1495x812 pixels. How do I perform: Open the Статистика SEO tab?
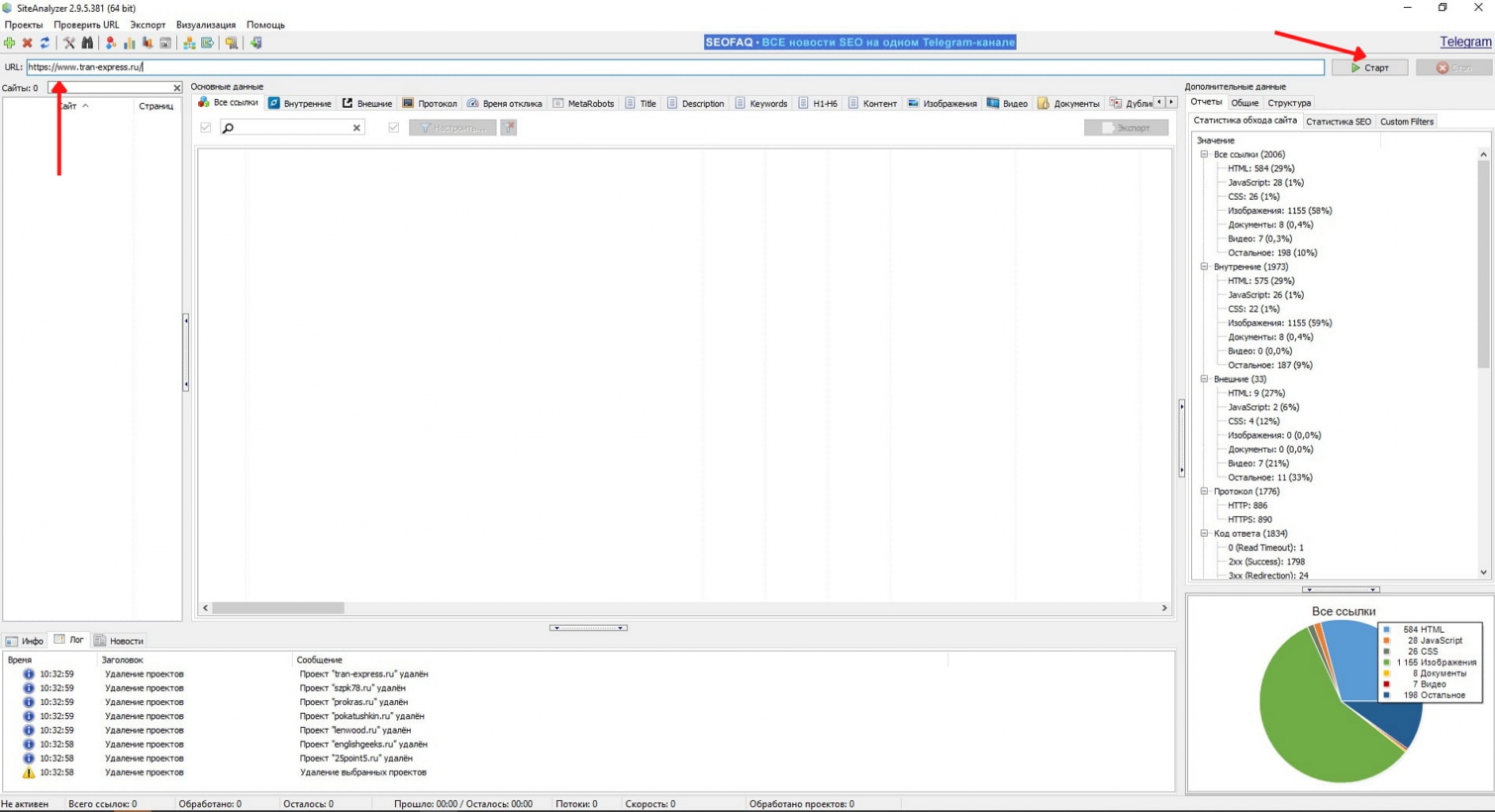[x=1338, y=121]
